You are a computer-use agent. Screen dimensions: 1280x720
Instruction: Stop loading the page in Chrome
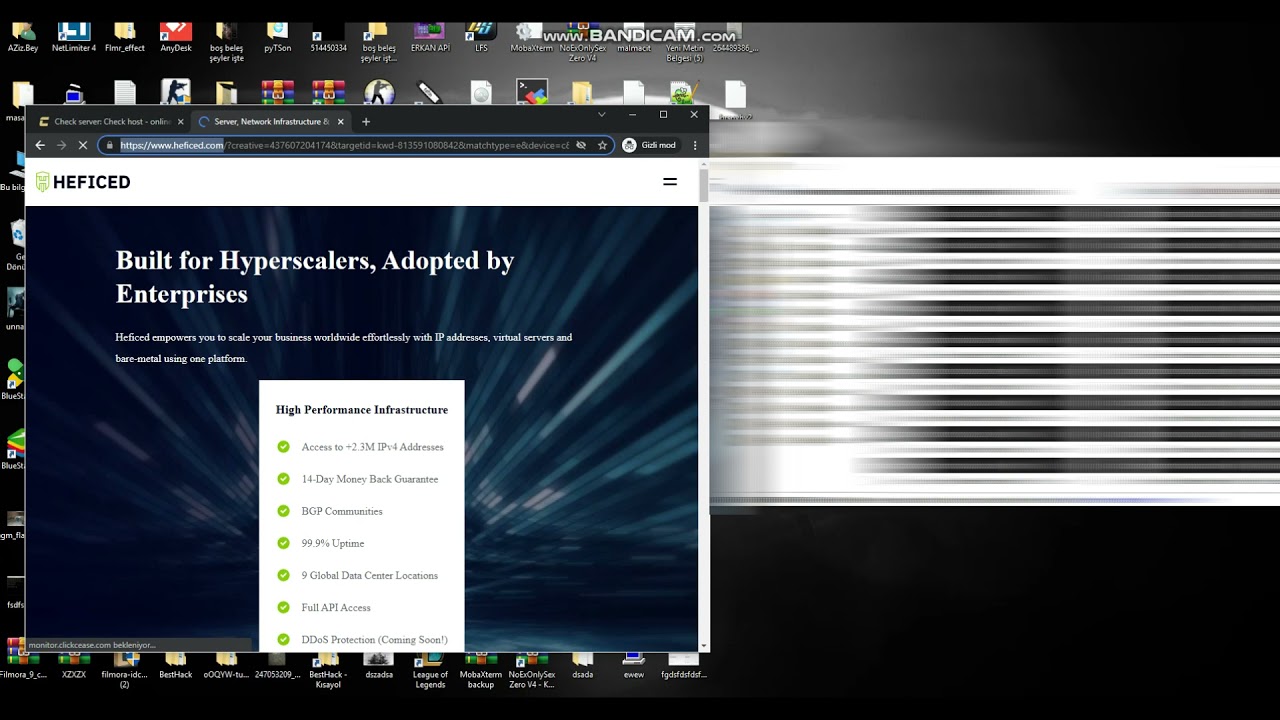click(83, 145)
